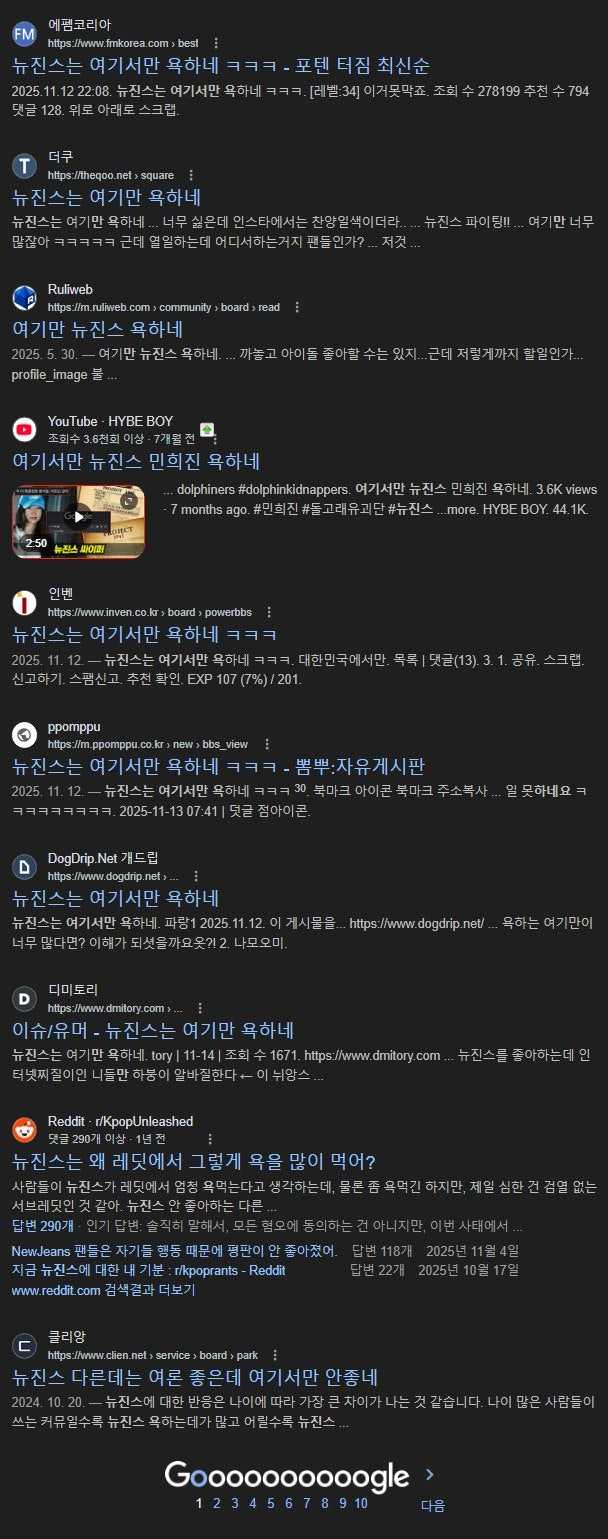Open three-dot menu beside theqoo URL
Viewport: 608px width, 1539px height.
[192, 175]
